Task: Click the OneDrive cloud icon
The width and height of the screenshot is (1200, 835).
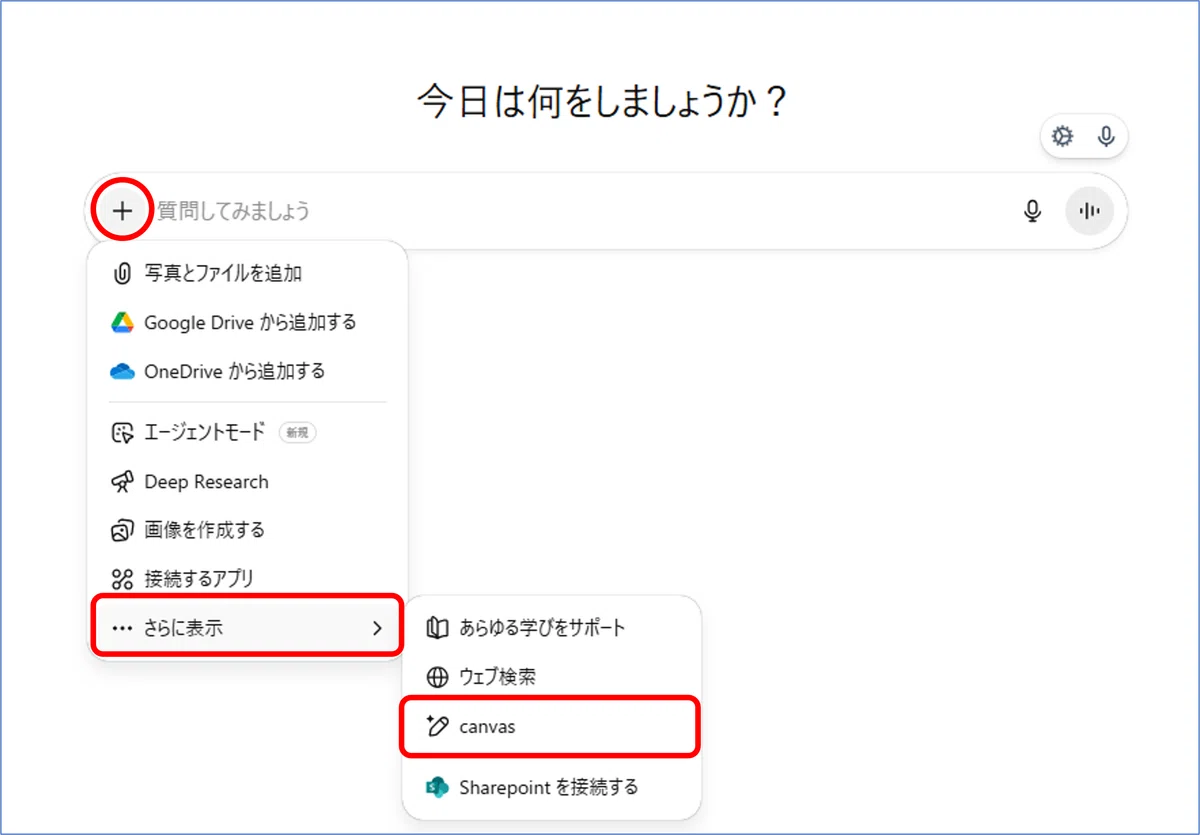Action: click(122, 371)
